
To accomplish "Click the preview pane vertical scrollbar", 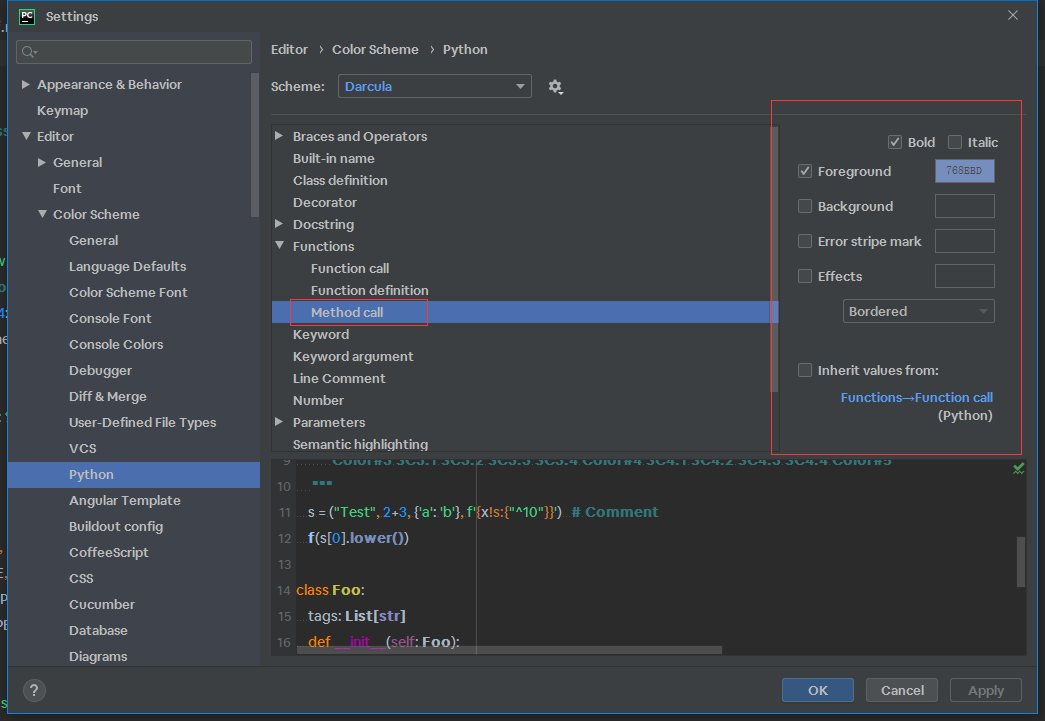I will 1020,562.
